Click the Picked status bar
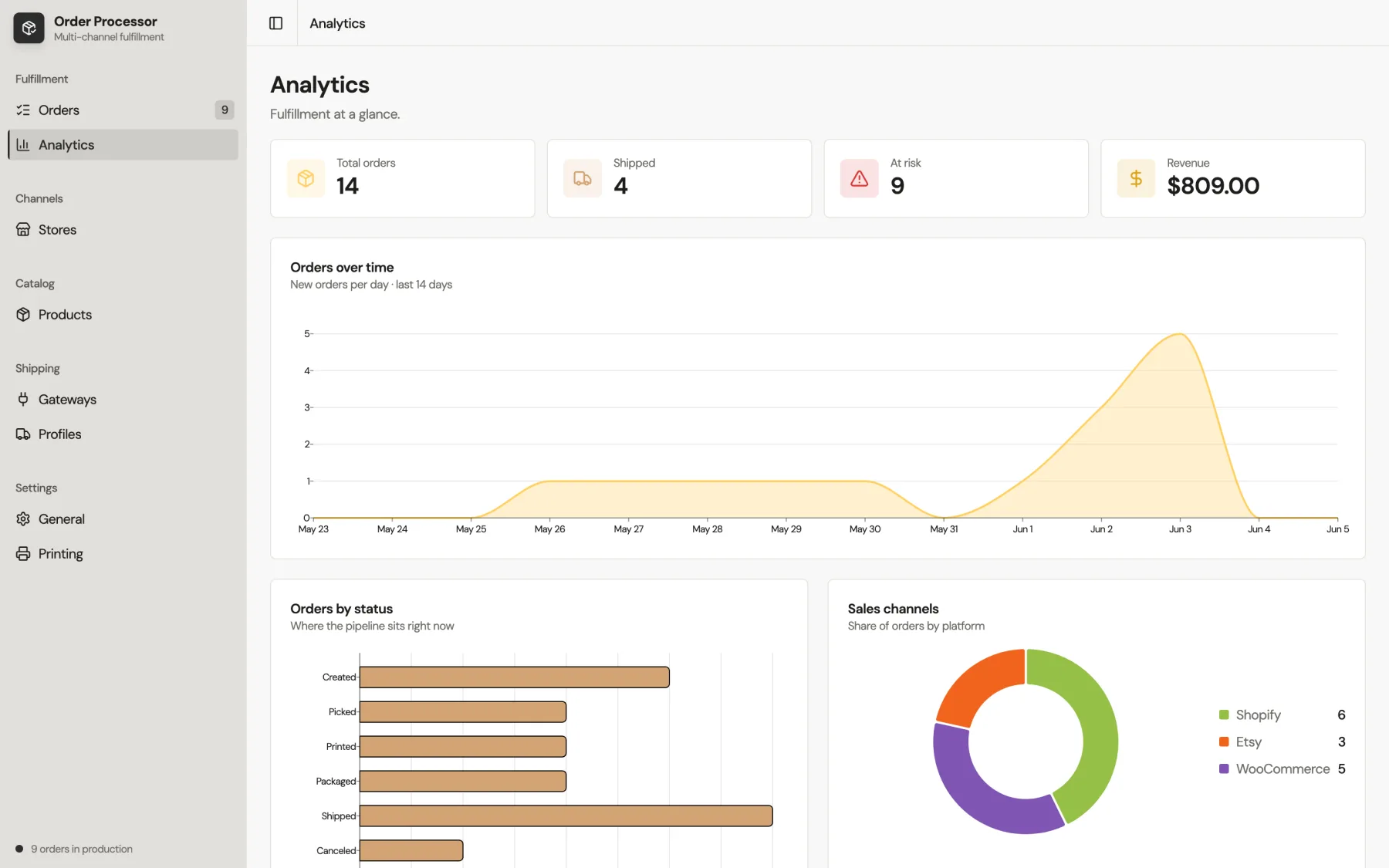This screenshot has width=1389, height=868. 463,712
